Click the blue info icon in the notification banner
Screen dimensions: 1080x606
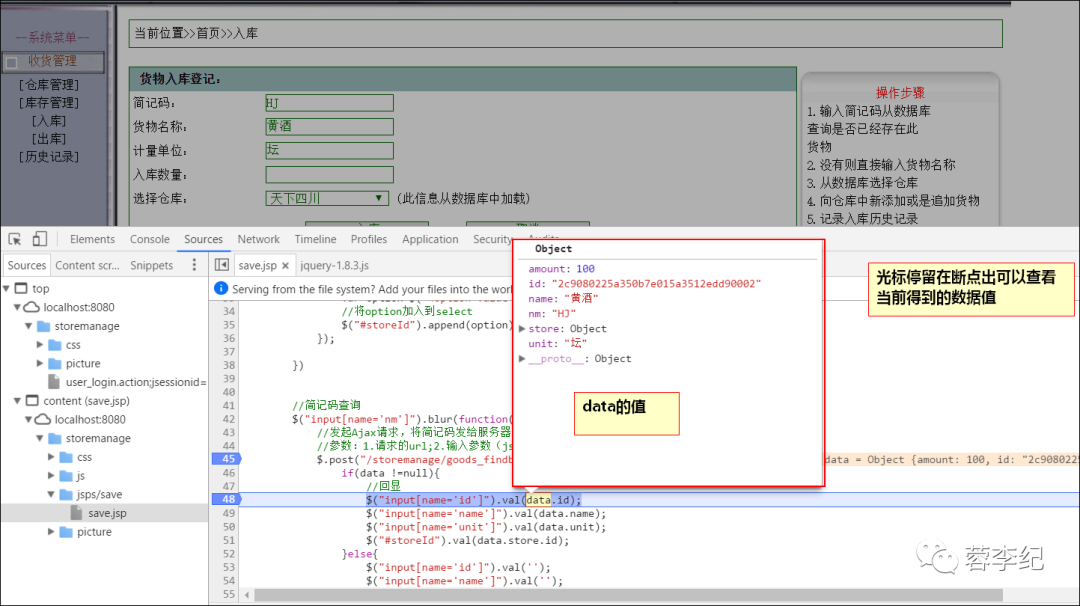click(219, 287)
